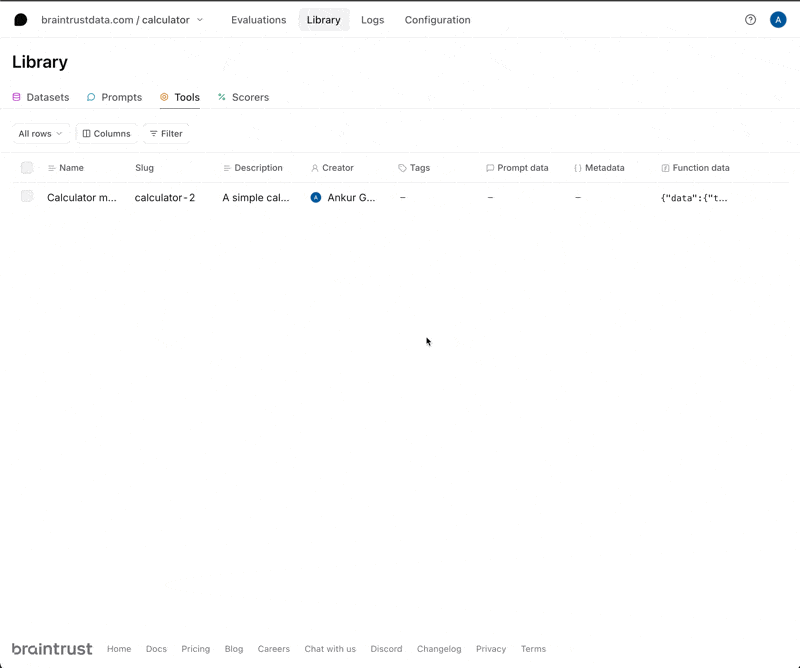The width and height of the screenshot is (800, 668).
Task: Select the Tools tab
Action: (x=180, y=97)
